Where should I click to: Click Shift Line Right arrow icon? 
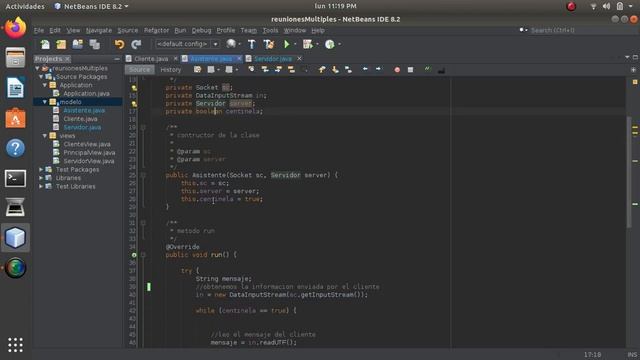coord(378,70)
